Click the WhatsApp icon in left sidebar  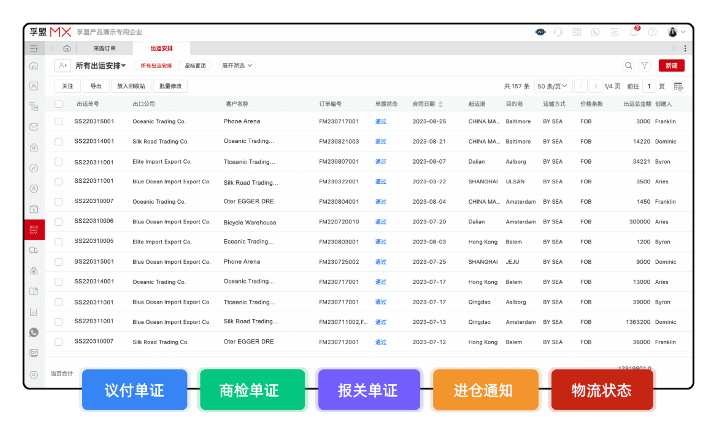coord(34,332)
